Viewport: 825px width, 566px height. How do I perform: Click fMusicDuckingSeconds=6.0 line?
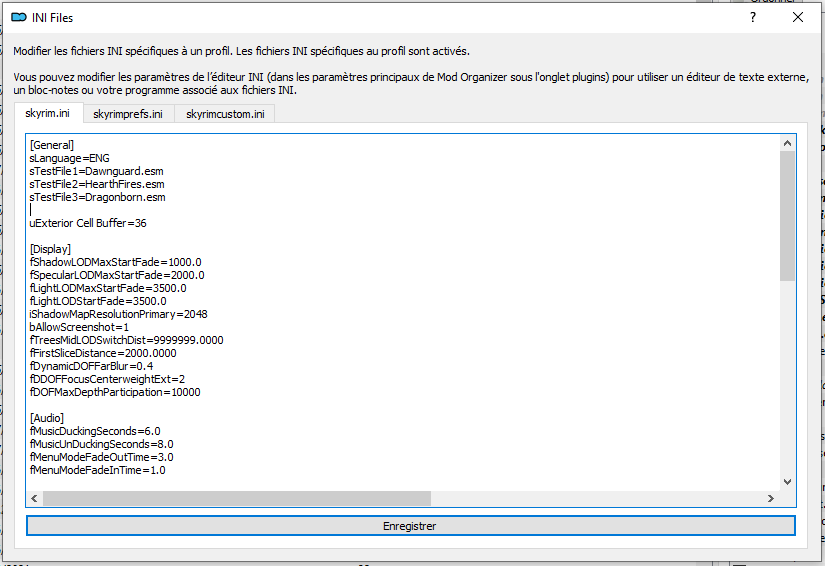tap(95, 431)
